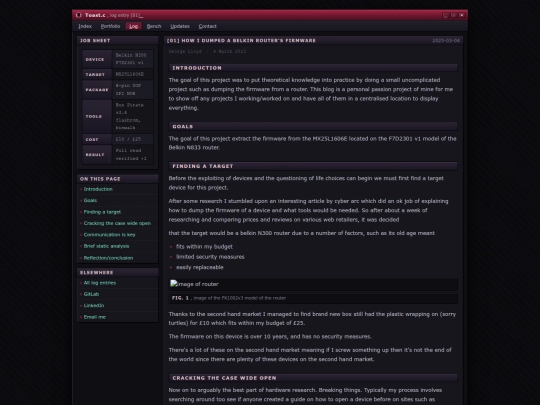
Task: Click the GOALS section heading
Action: pos(313,126)
